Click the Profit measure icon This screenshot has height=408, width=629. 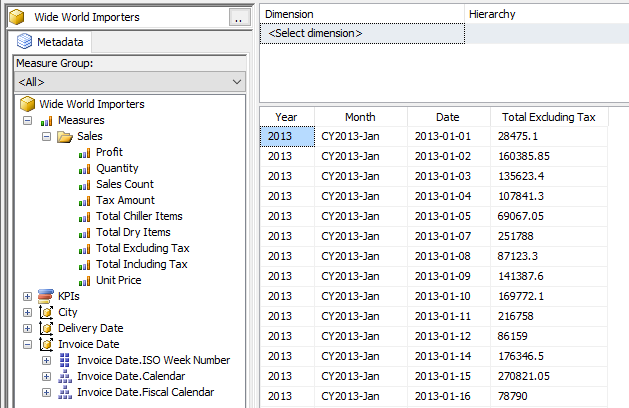(x=84, y=152)
